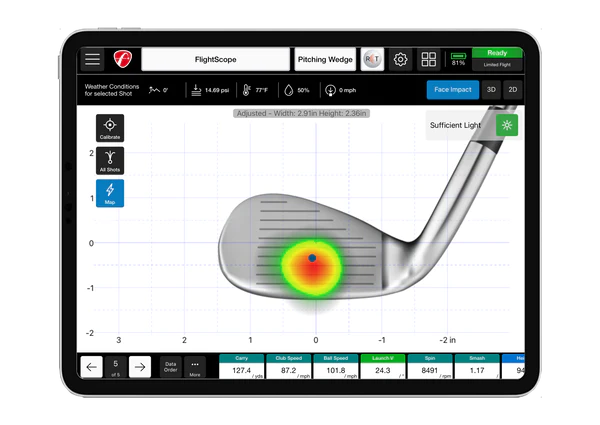Tap the Limited Flight label
The height and width of the screenshot is (425, 600).
tap(497, 65)
